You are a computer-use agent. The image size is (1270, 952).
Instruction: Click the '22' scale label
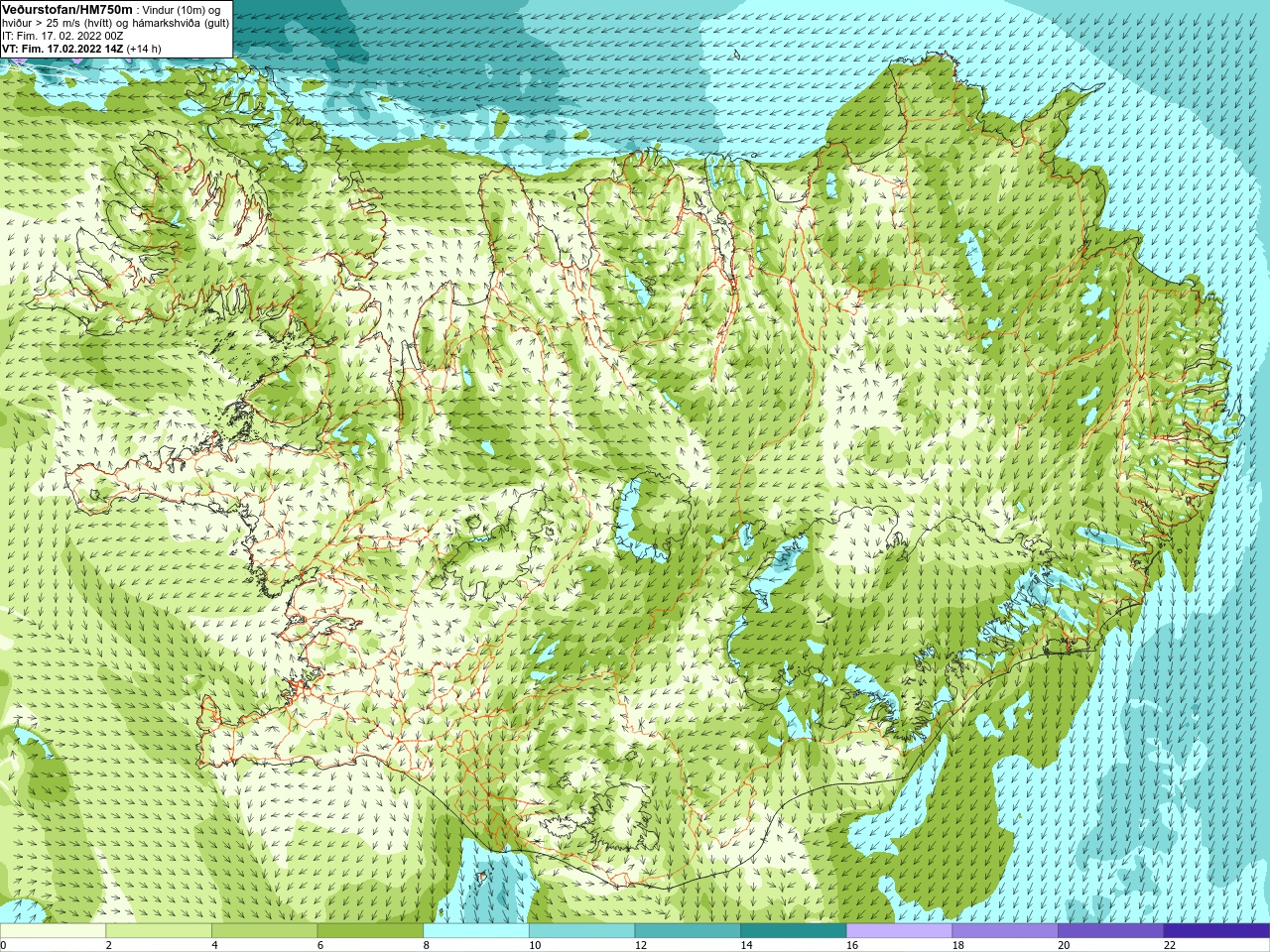(1170, 945)
